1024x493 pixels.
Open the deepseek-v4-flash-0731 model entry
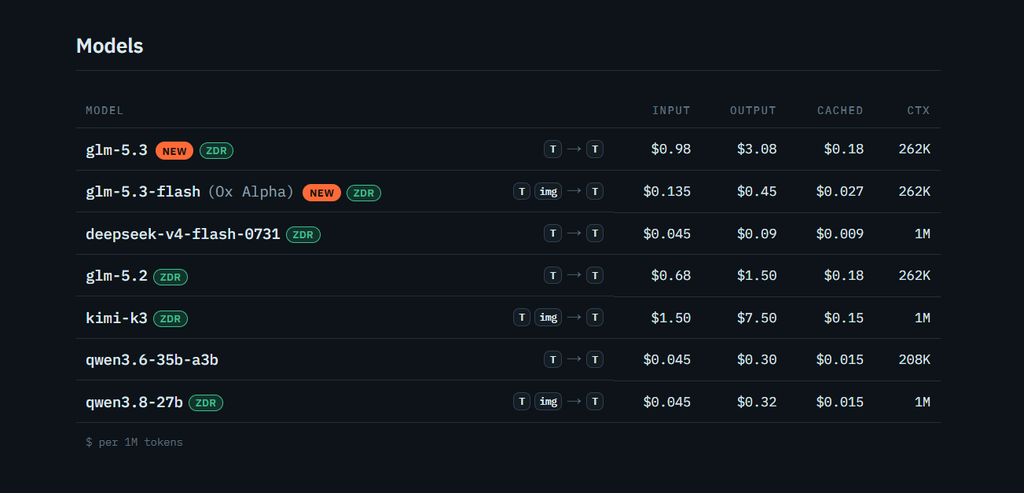click(x=183, y=234)
